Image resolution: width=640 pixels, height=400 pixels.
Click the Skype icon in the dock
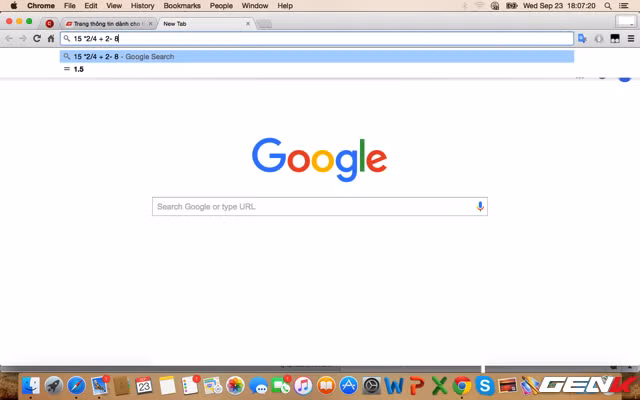tap(485, 385)
